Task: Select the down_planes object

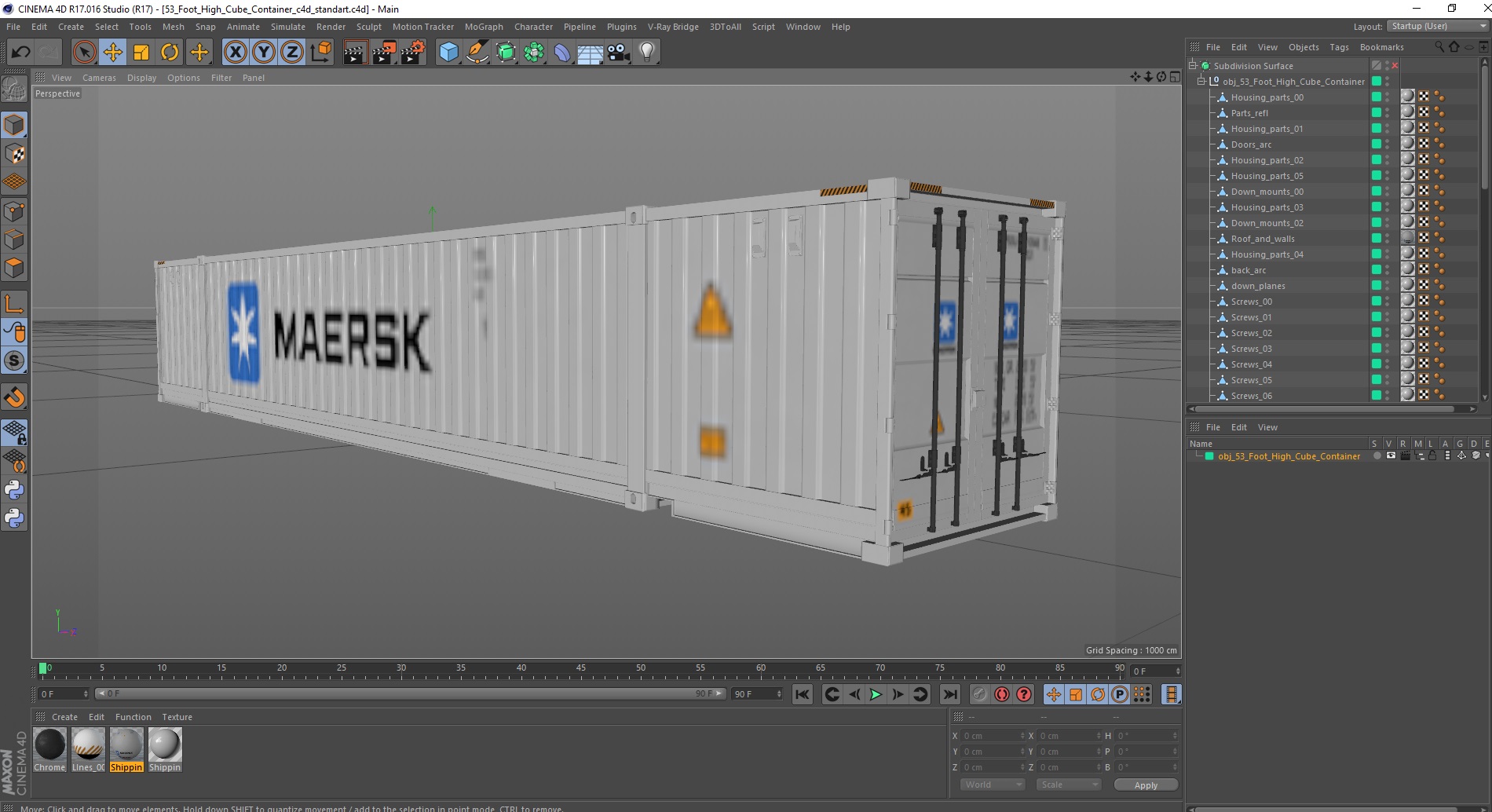Action: 1258,286
